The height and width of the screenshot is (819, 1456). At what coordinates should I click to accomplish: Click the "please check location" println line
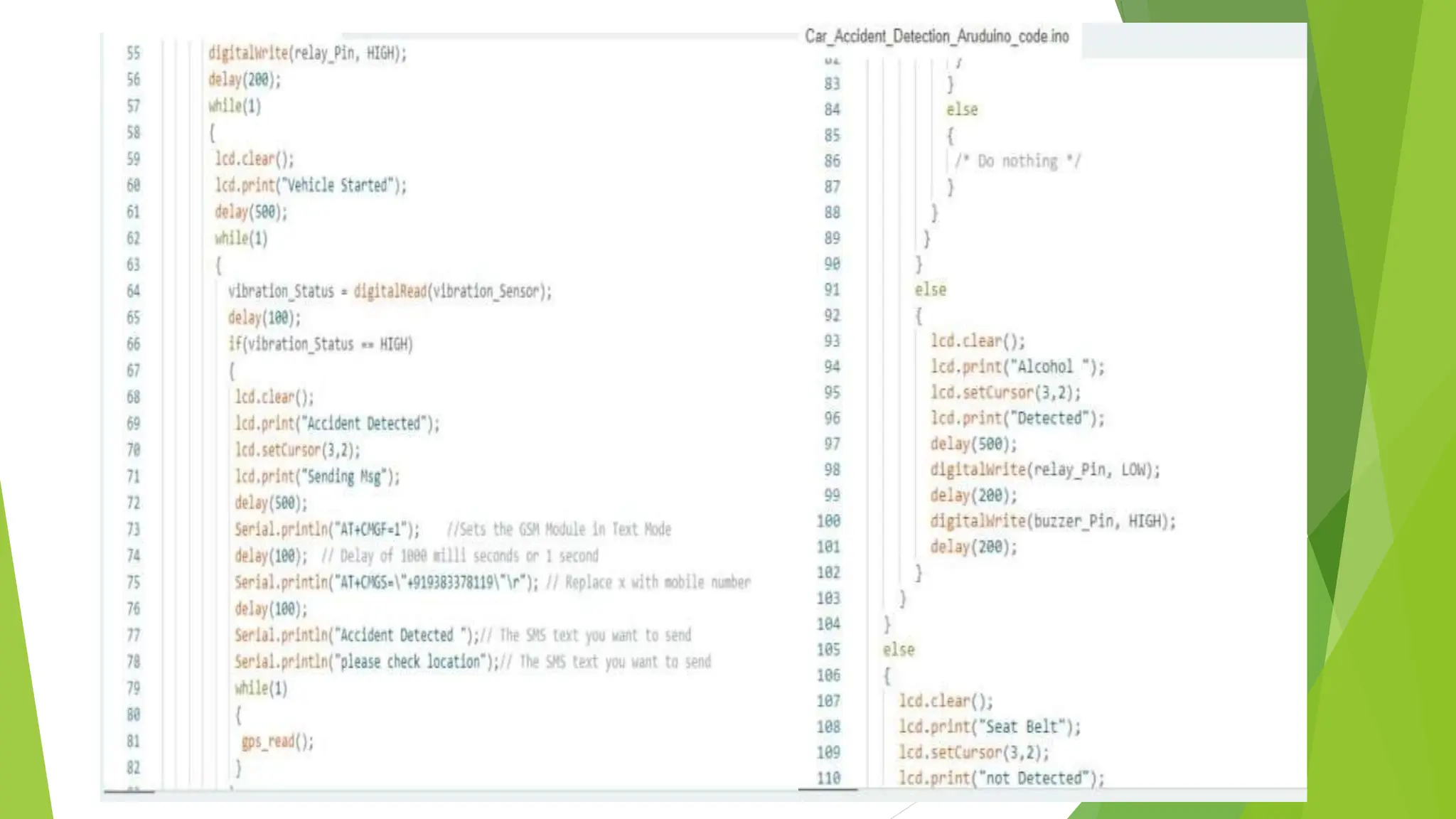[x=367, y=662]
